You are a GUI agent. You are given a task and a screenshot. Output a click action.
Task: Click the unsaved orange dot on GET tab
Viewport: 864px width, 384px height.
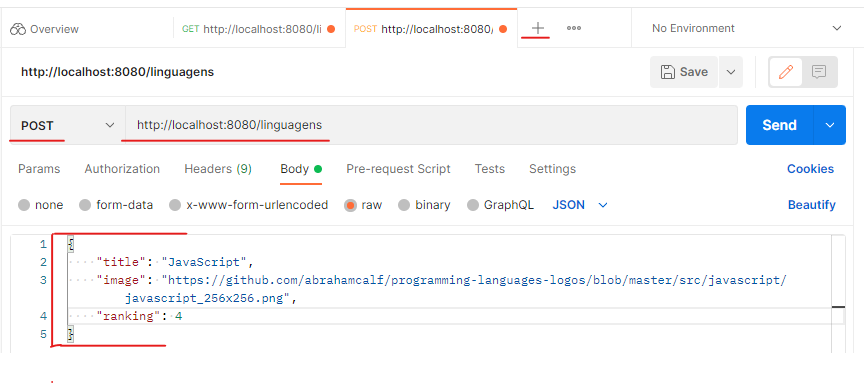pyautogui.click(x=331, y=29)
